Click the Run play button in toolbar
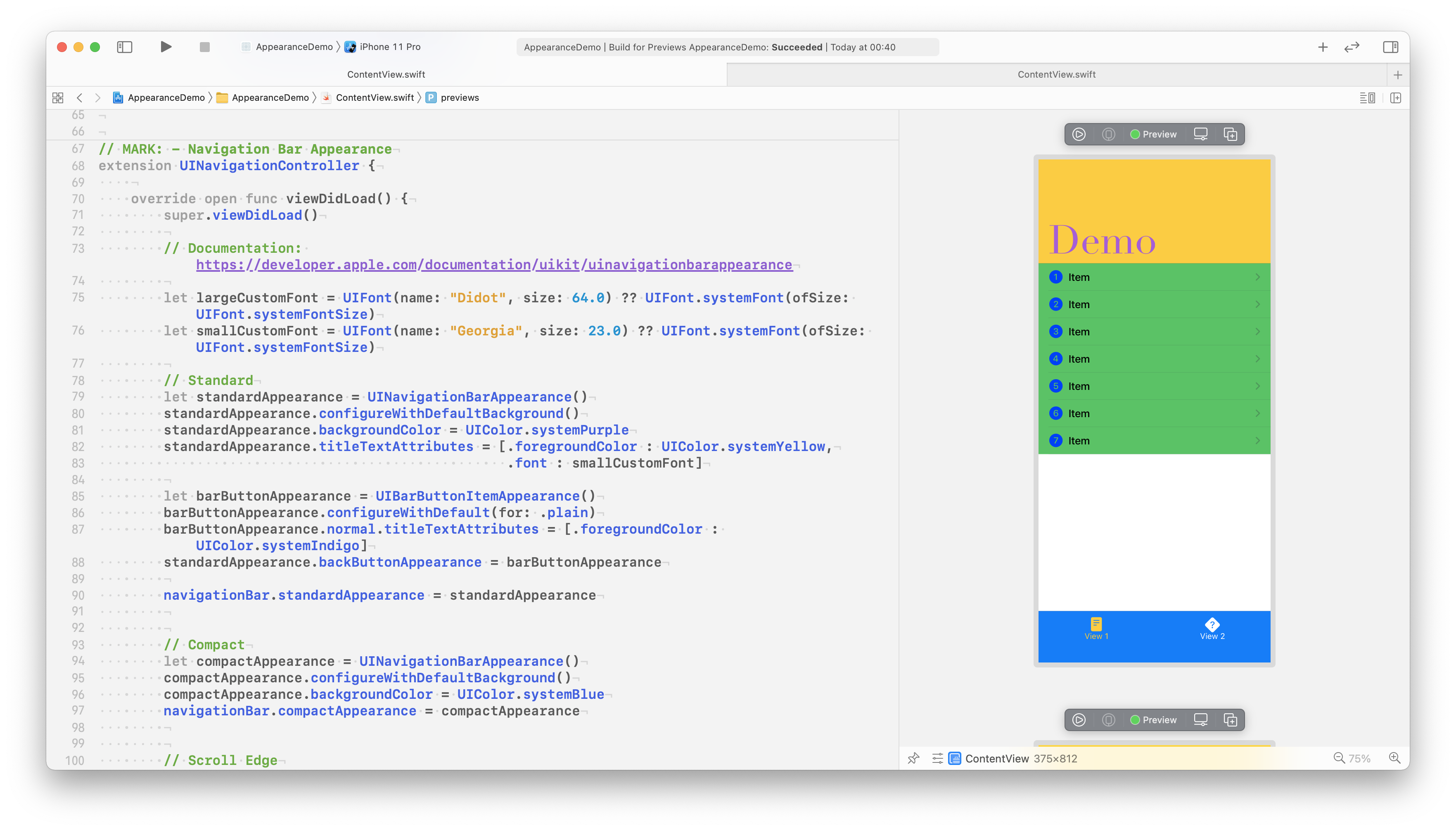The height and width of the screenshot is (831, 1456). point(166,47)
